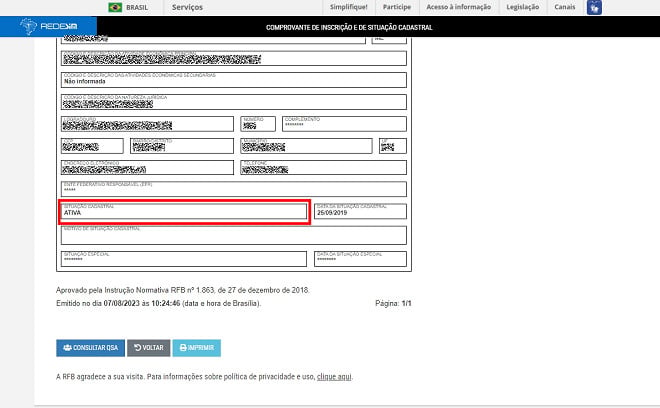
Task: Click the emission date 07/08/2023 text
Action: pos(121,303)
